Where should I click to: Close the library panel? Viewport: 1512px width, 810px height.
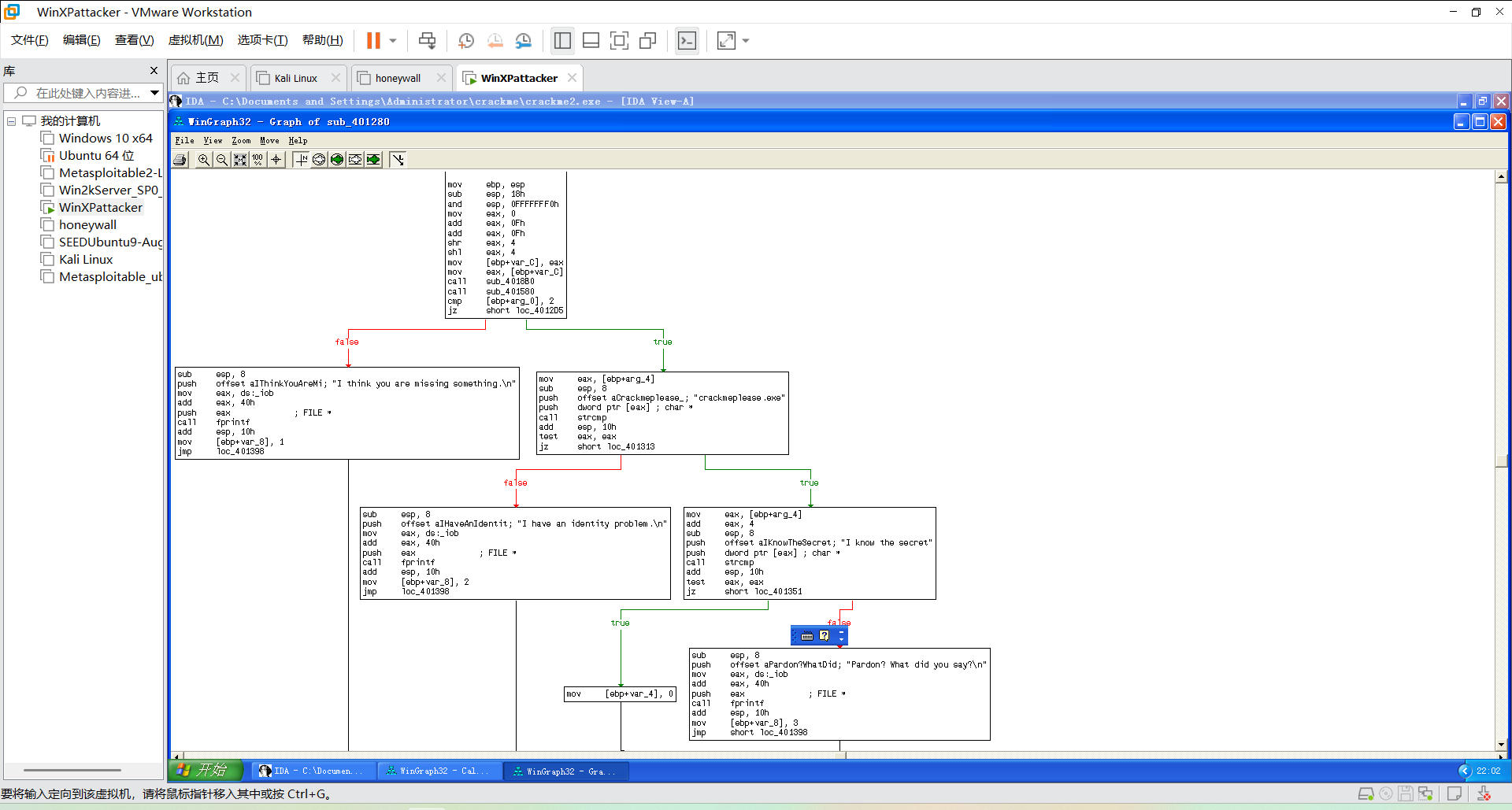coord(154,71)
